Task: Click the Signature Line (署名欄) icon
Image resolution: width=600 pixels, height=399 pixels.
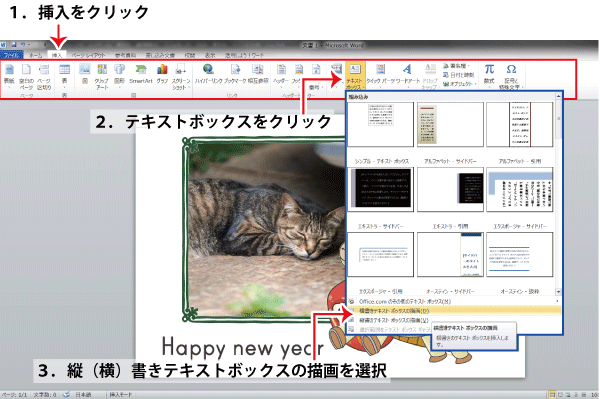Action: (446, 66)
